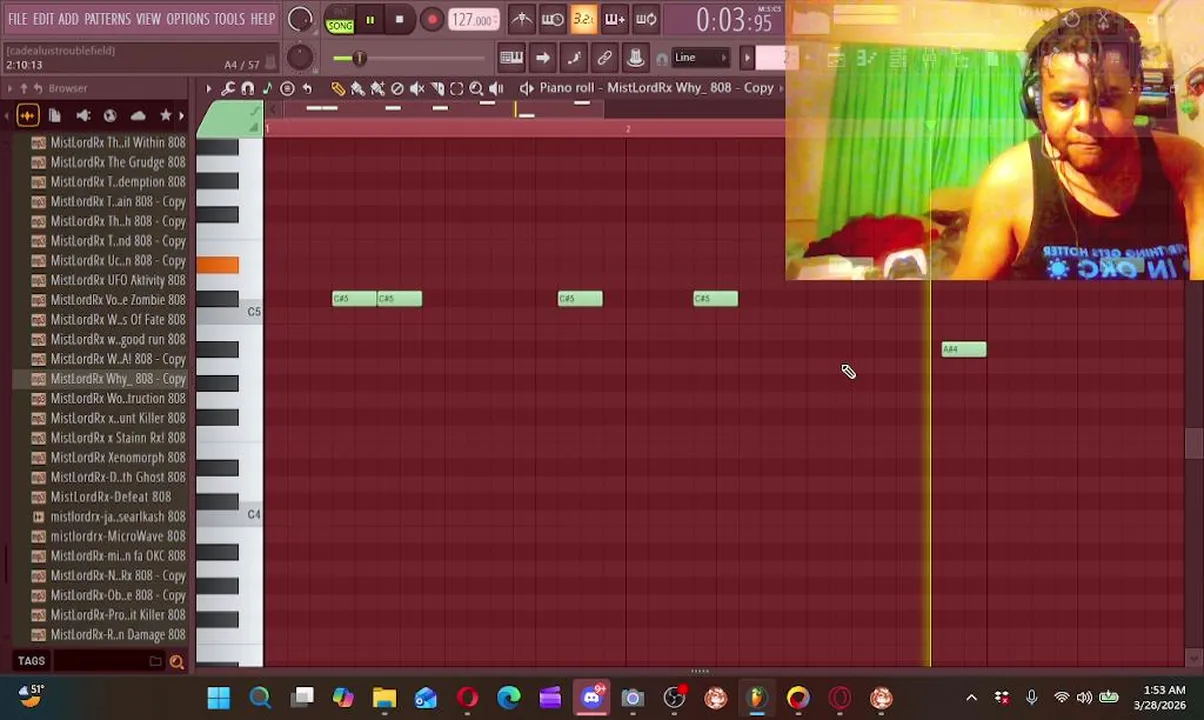Open the PATTERNS menu
This screenshot has width=1204, height=720.
[107, 19]
